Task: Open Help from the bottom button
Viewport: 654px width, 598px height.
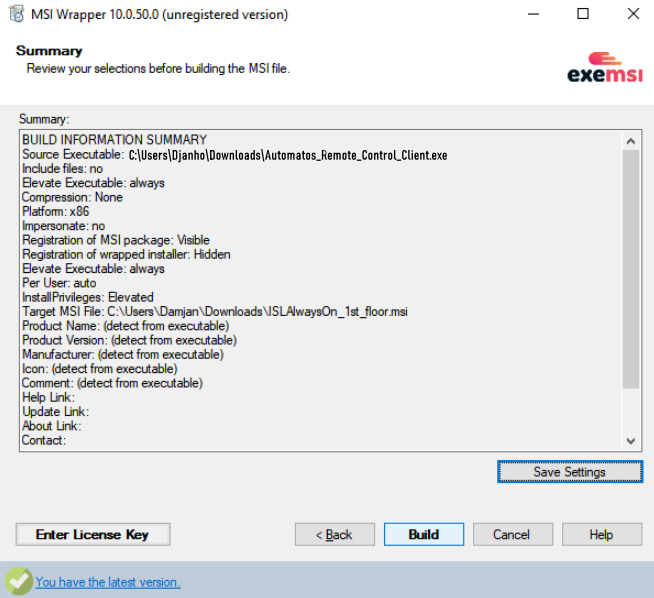Action: coord(602,534)
